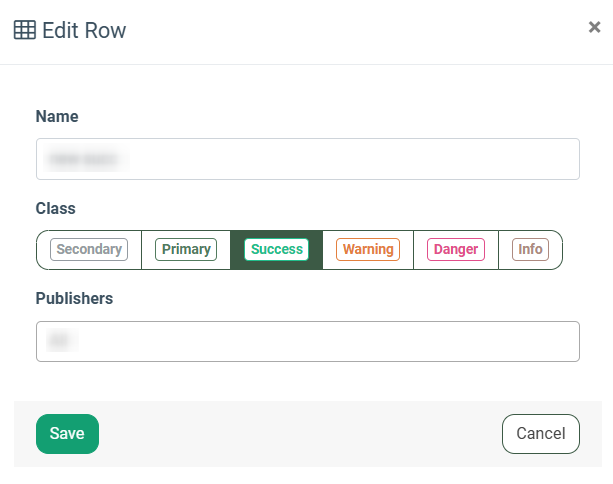Image resolution: width=613 pixels, height=484 pixels.
Task: Click the Edit Row dialog title
Action: [84, 30]
